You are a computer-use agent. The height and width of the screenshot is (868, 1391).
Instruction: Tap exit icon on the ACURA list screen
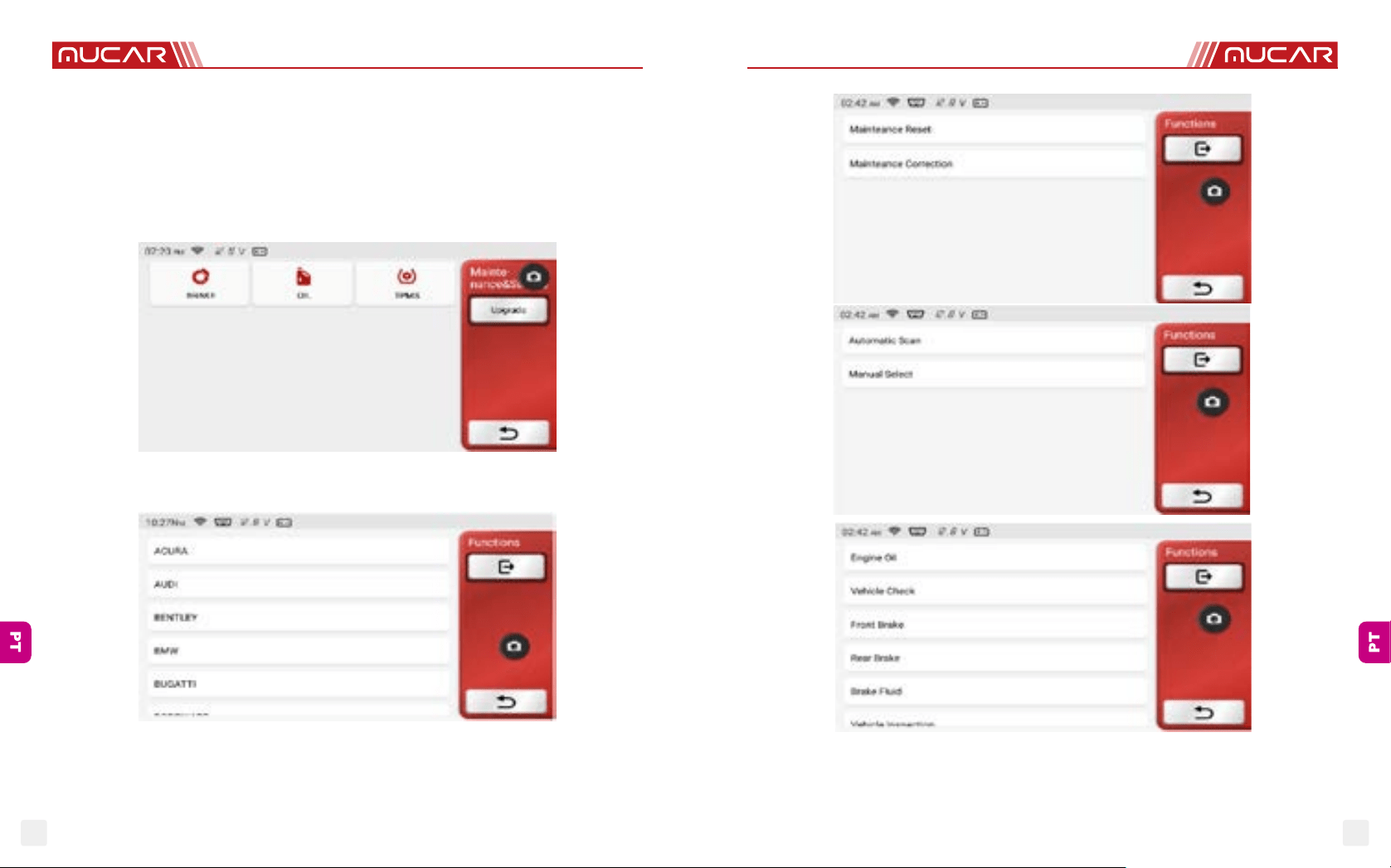[x=506, y=567]
